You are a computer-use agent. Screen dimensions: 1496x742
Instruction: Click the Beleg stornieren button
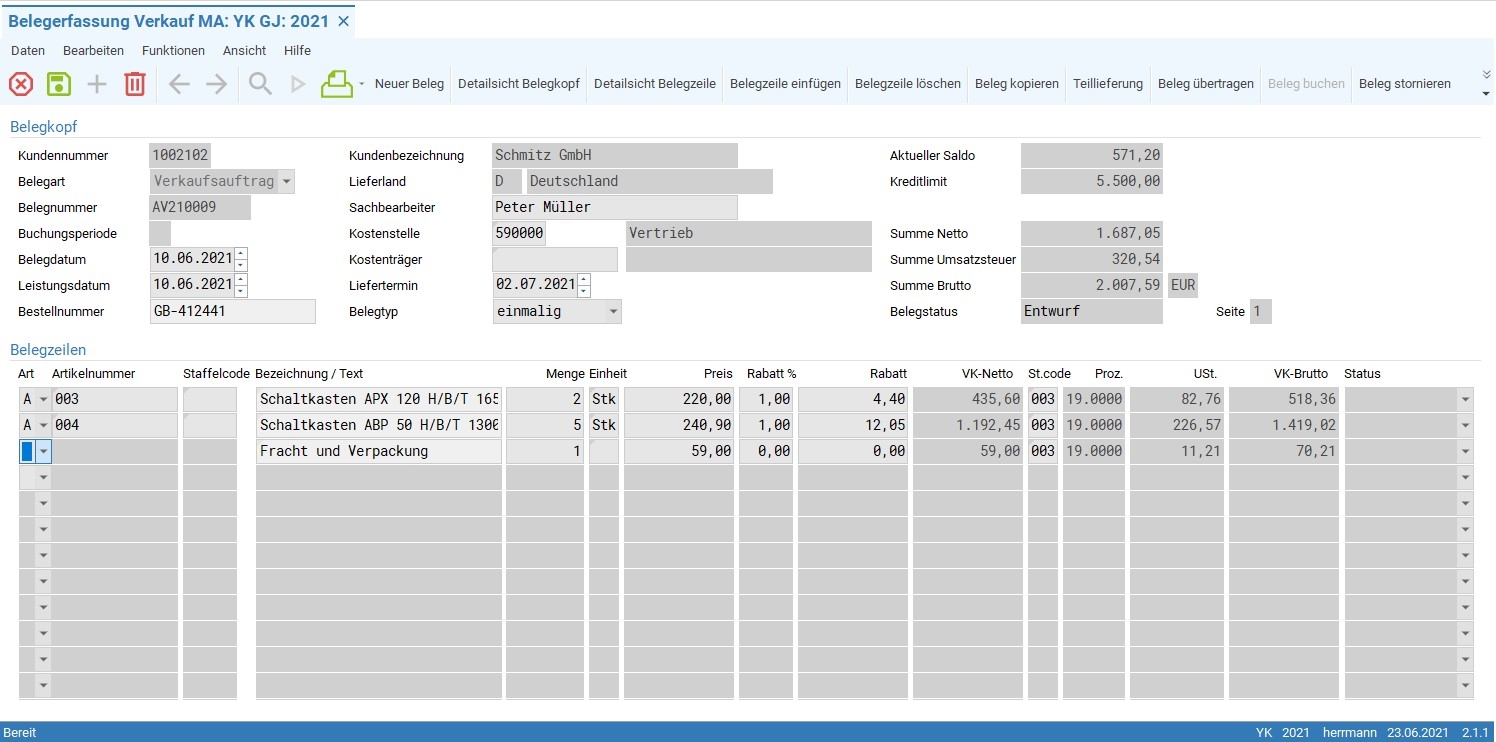(x=1404, y=84)
